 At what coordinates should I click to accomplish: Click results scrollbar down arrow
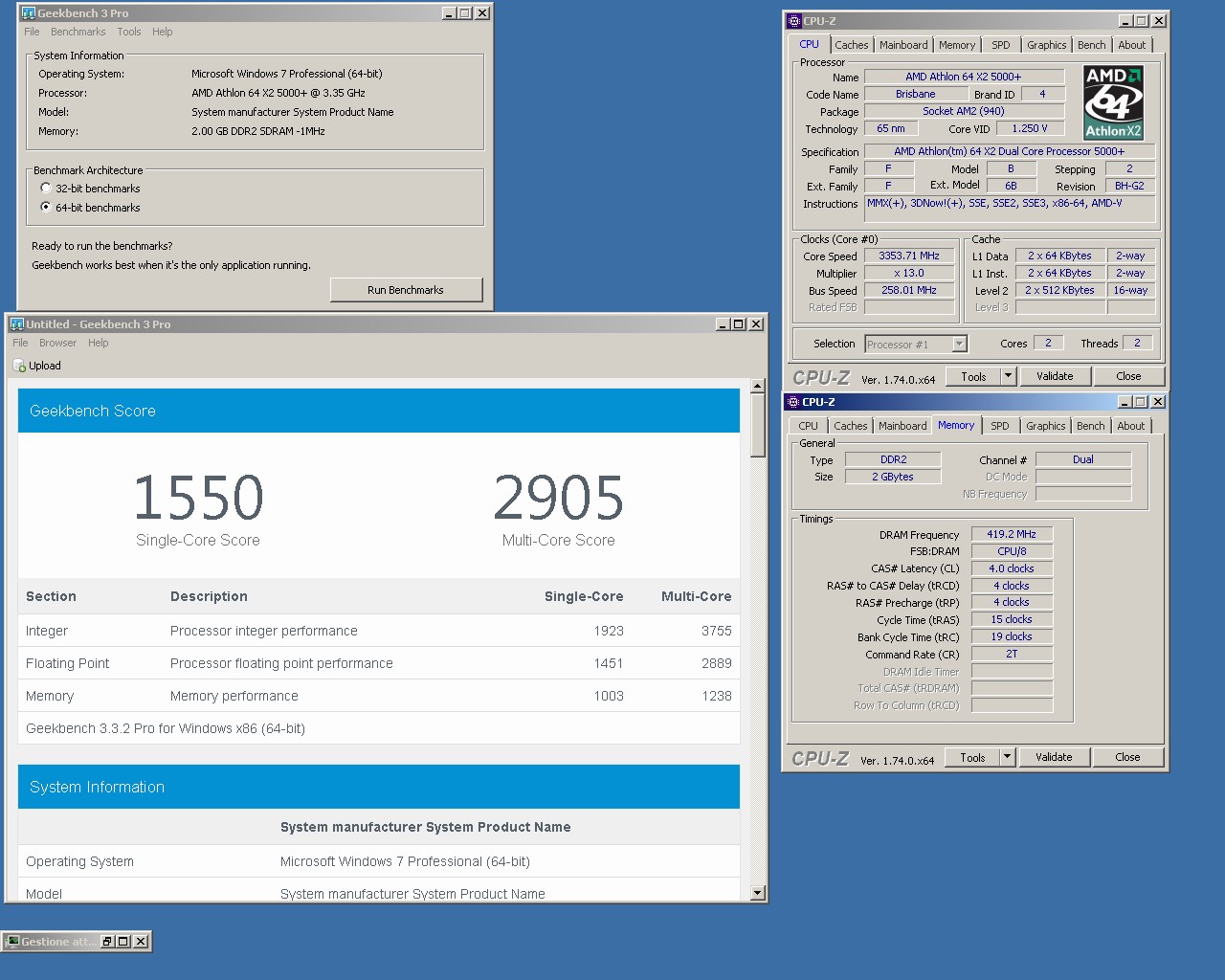pyautogui.click(x=758, y=893)
